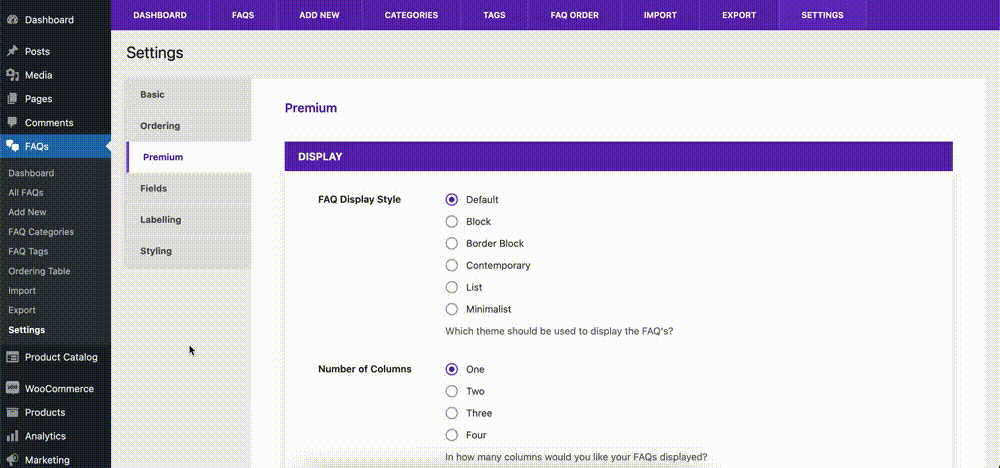Click the Comments speech bubble icon
Image resolution: width=1000 pixels, height=468 pixels.
pos(12,122)
